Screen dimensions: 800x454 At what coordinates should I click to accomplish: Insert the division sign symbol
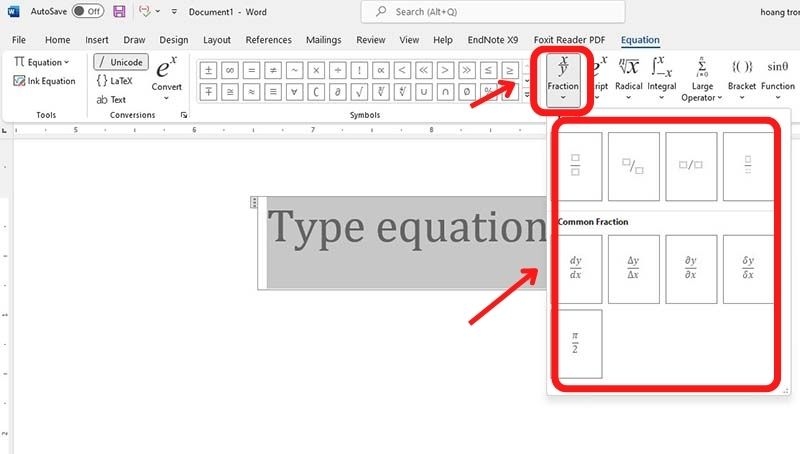(338, 70)
